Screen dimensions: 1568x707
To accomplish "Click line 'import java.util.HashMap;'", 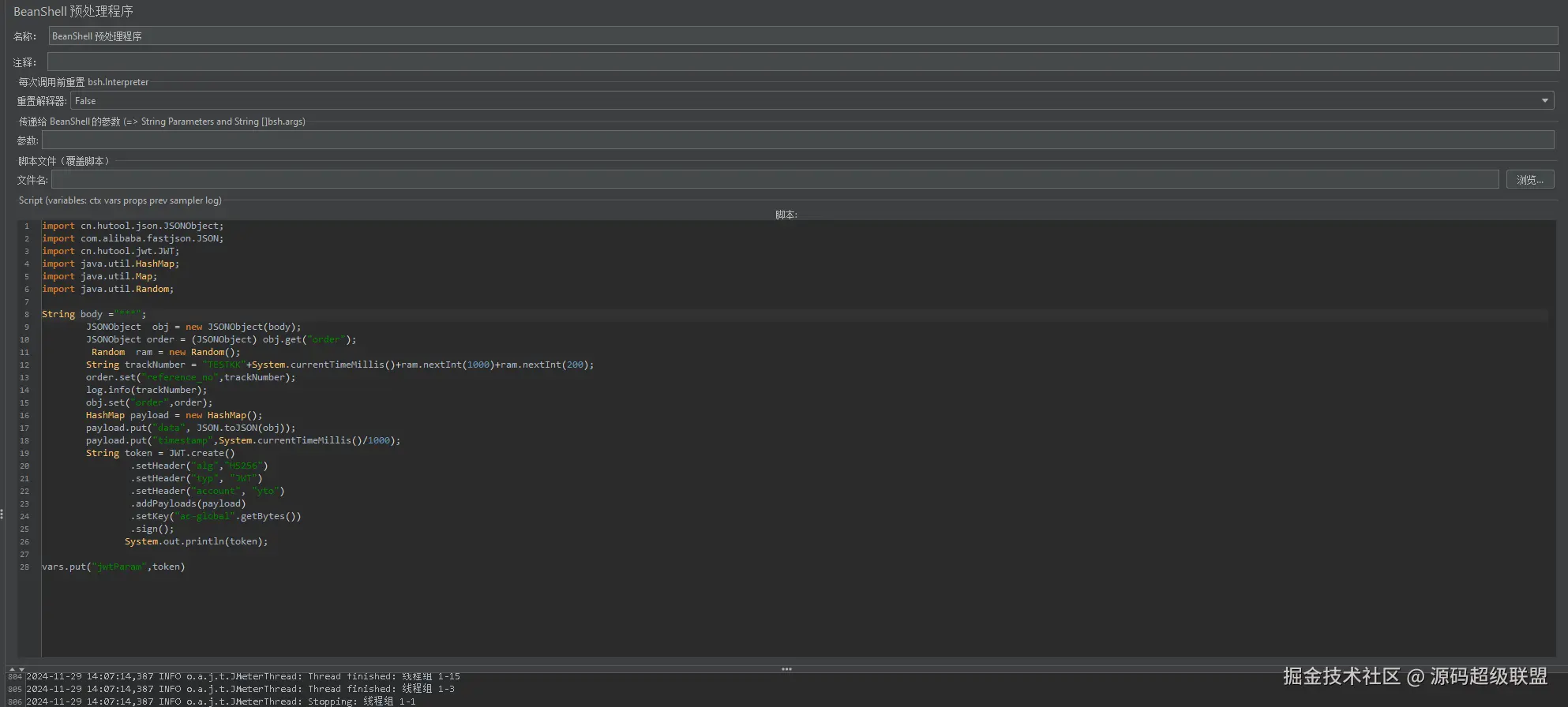I will tap(111, 264).
